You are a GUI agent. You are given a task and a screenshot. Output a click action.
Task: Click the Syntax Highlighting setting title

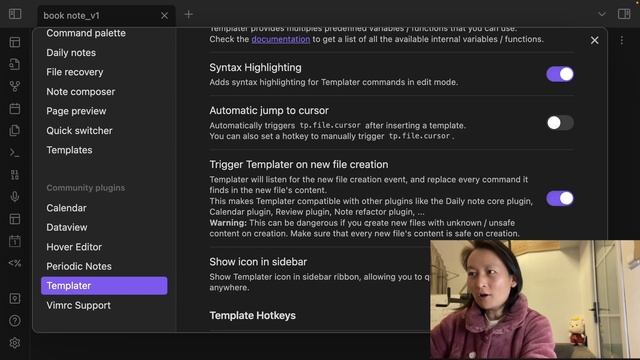(x=256, y=68)
